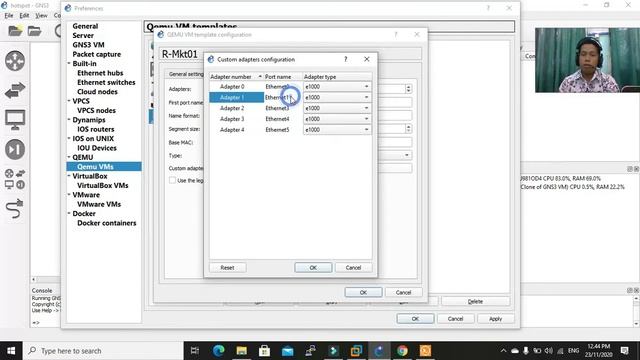
Task: Switch to GNS3 taskbar icon
Action: 379,351
